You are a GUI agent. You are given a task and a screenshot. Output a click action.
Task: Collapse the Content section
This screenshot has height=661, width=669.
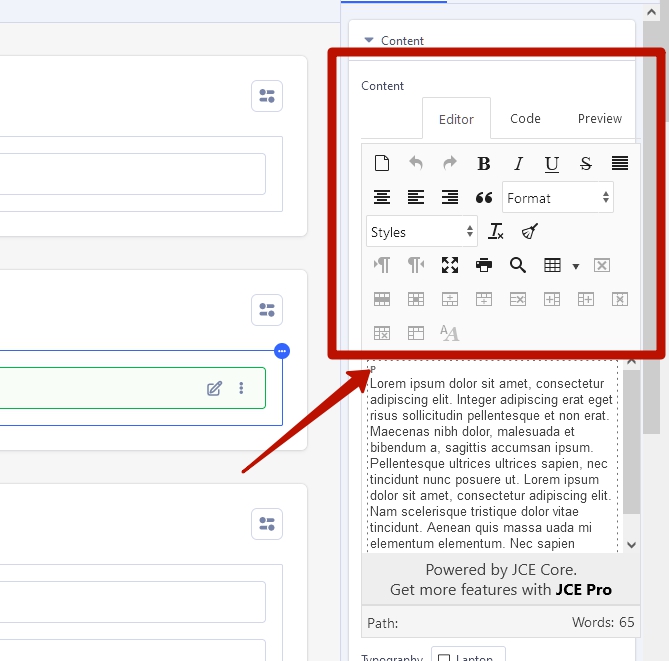[369, 41]
